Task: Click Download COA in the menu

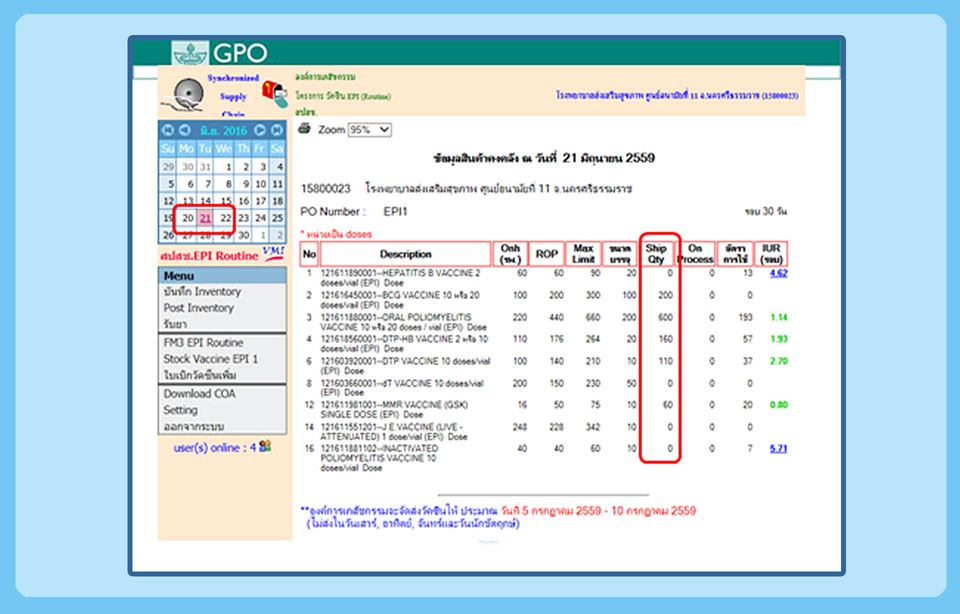Action: point(200,393)
